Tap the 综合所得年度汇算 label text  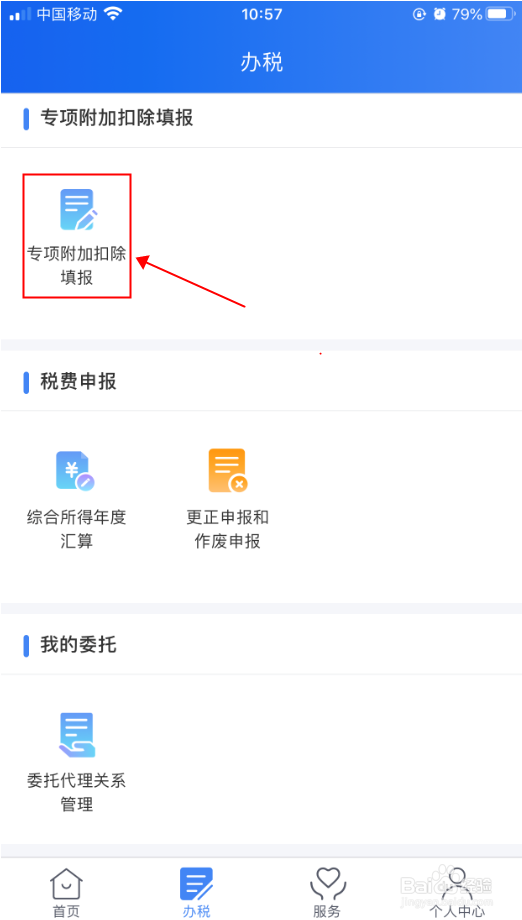[77, 529]
